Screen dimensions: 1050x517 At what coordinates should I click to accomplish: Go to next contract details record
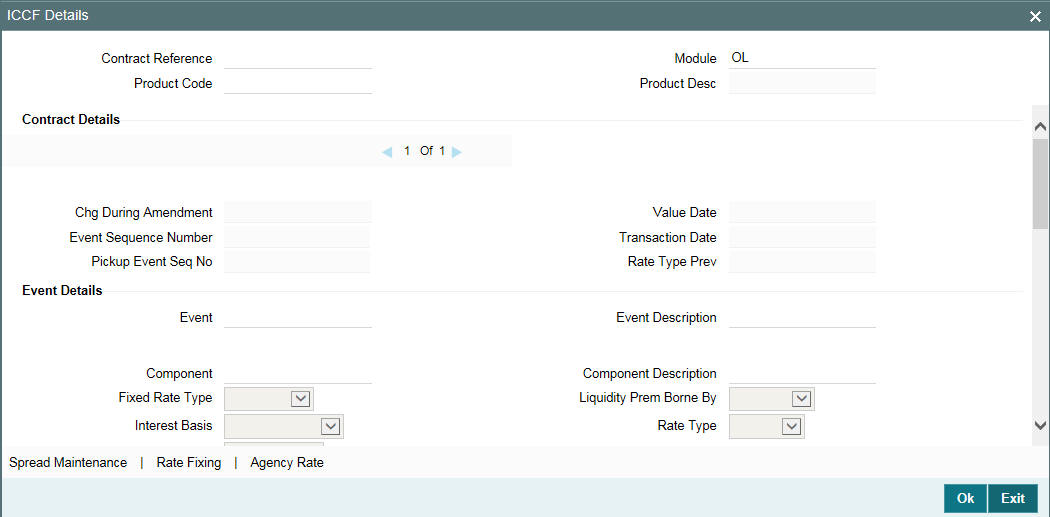[457, 152]
